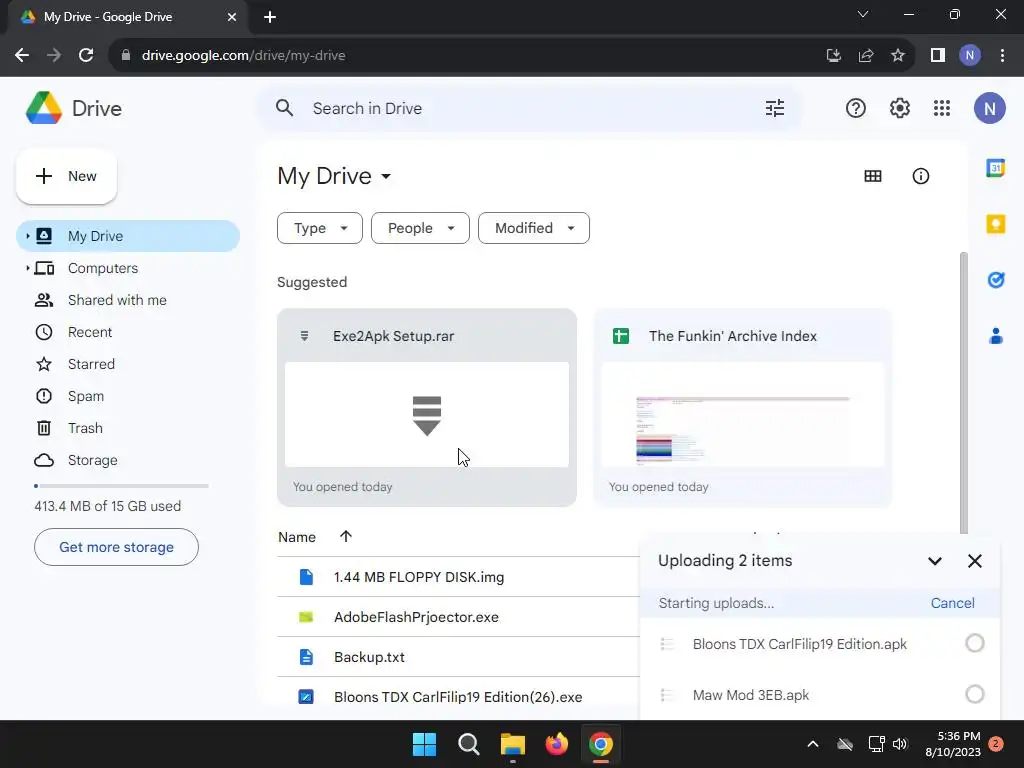Install Google Drive app icon in address bar
This screenshot has width=1024, height=768.
(x=833, y=56)
